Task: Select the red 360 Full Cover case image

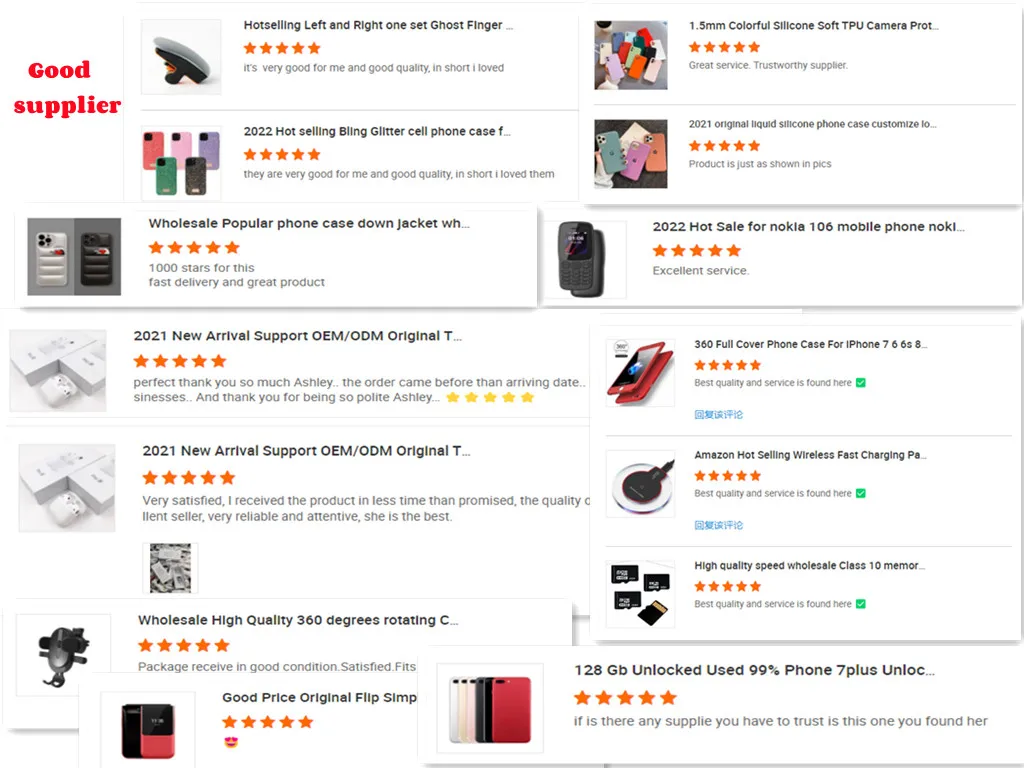Action: [640, 373]
